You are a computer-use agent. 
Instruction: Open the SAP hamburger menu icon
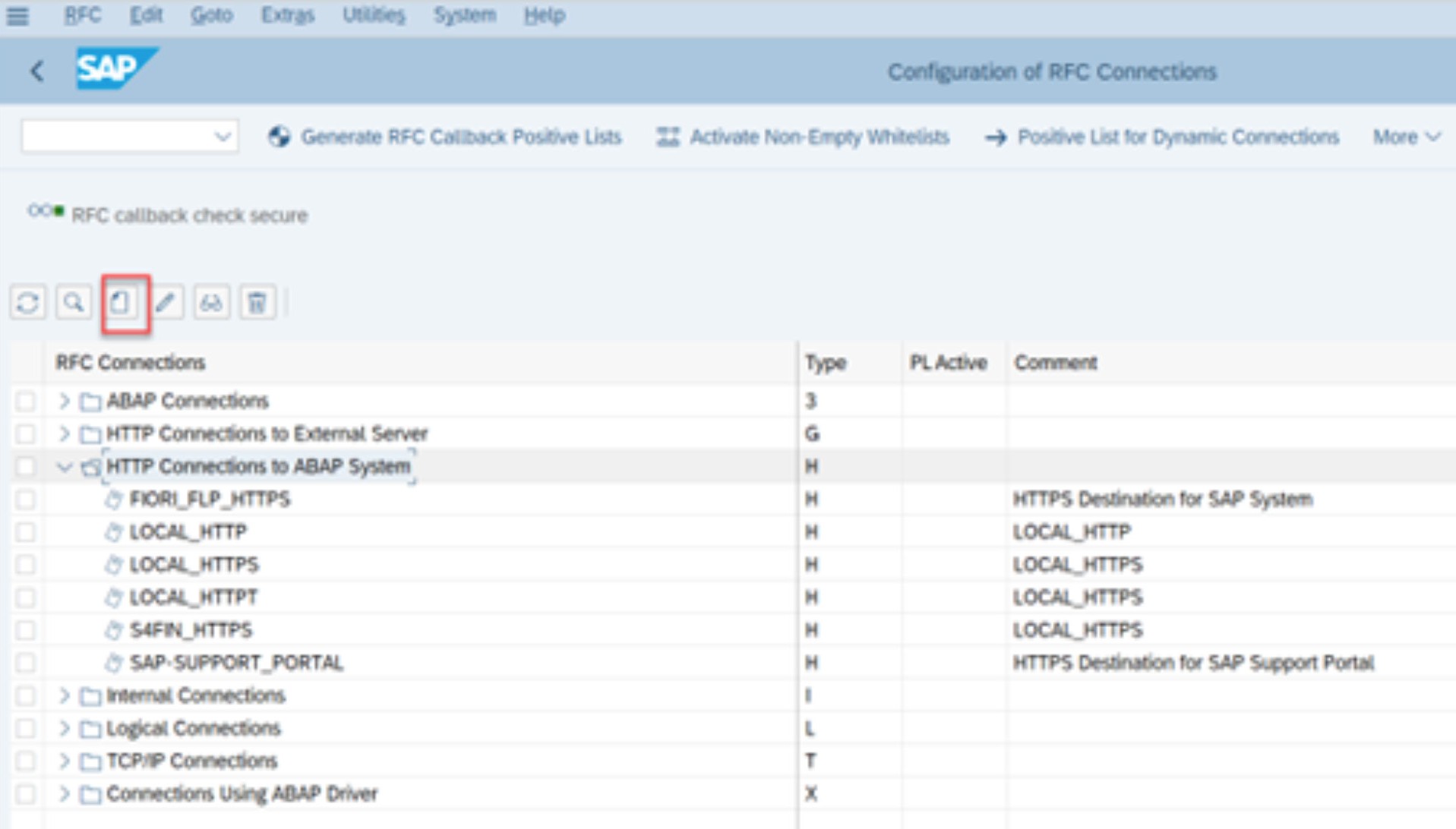[x=17, y=15]
